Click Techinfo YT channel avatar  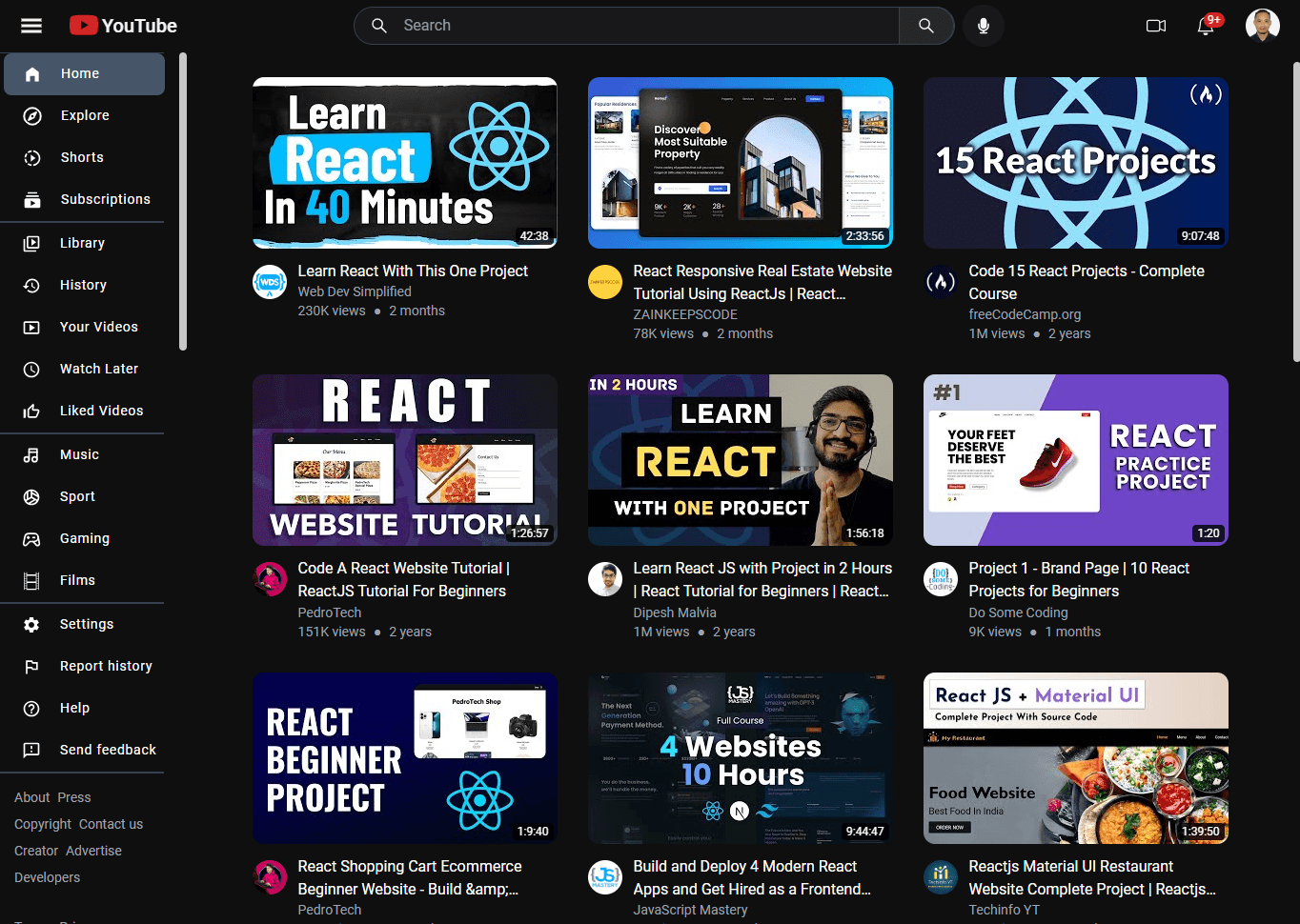(941, 877)
